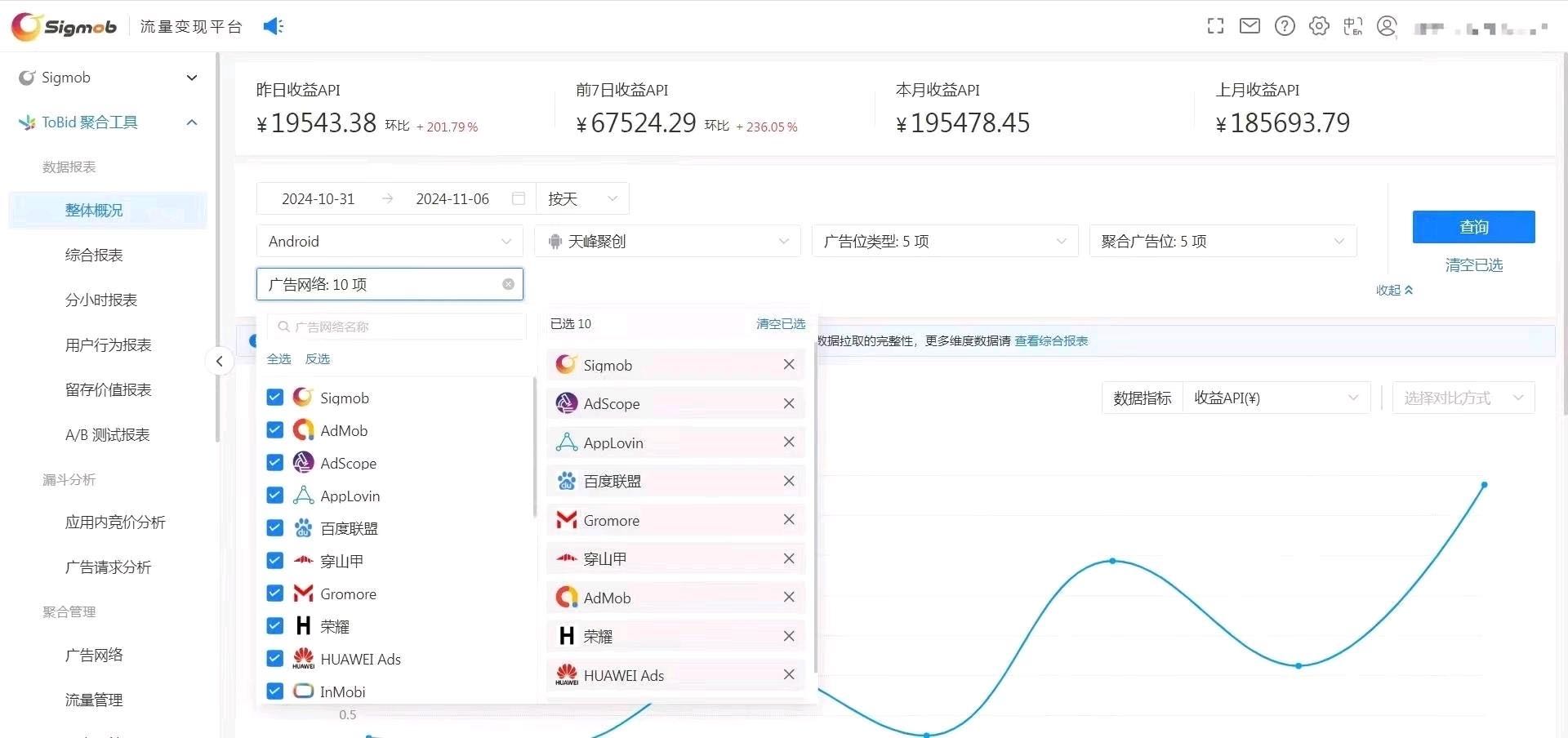Image resolution: width=1568 pixels, height=738 pixels.
Task: Open the user profile avatar icon
Action: click(x=1388, y=26)
